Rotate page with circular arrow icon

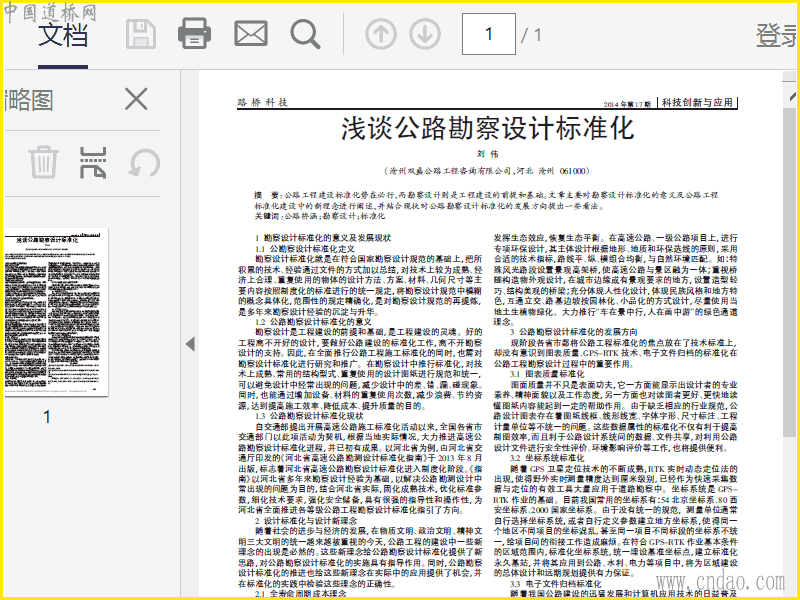(144, 163)
